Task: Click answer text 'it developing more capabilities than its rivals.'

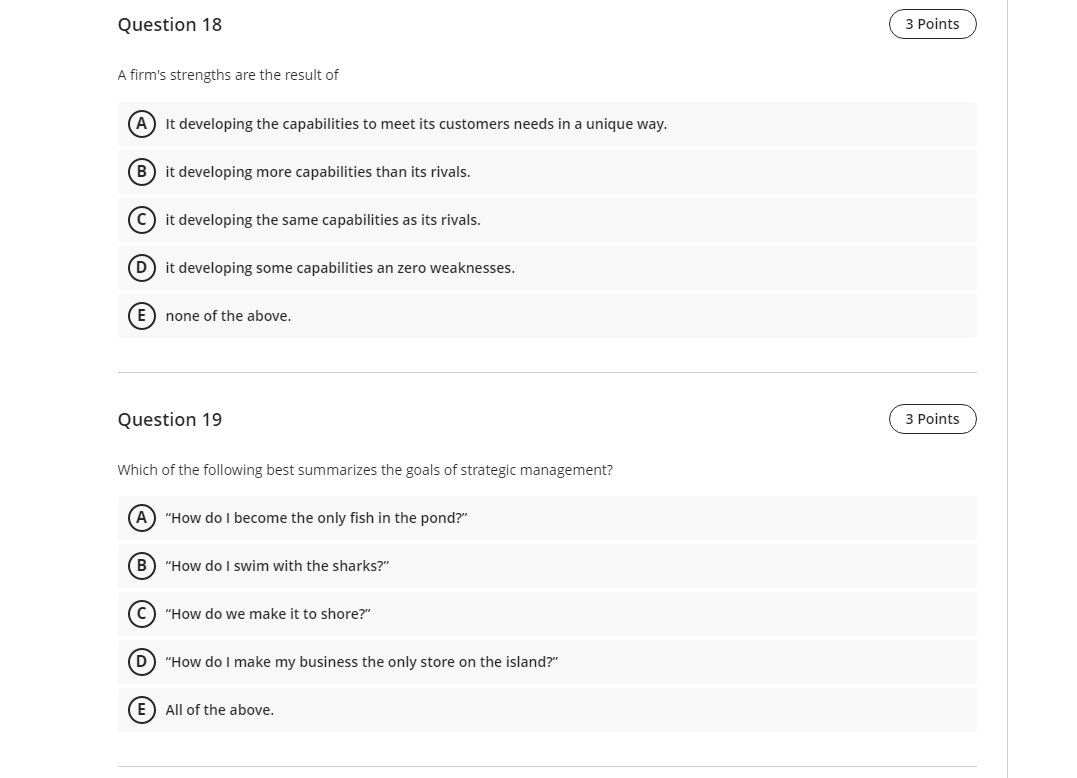Action: coord(318,172)
